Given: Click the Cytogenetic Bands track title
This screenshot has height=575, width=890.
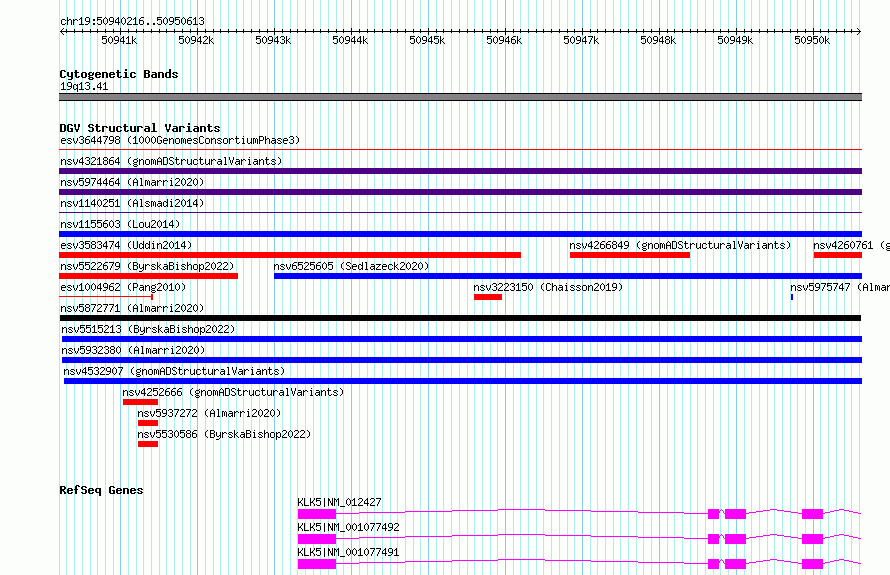Looking at the screenshot, I should (119, 74).
